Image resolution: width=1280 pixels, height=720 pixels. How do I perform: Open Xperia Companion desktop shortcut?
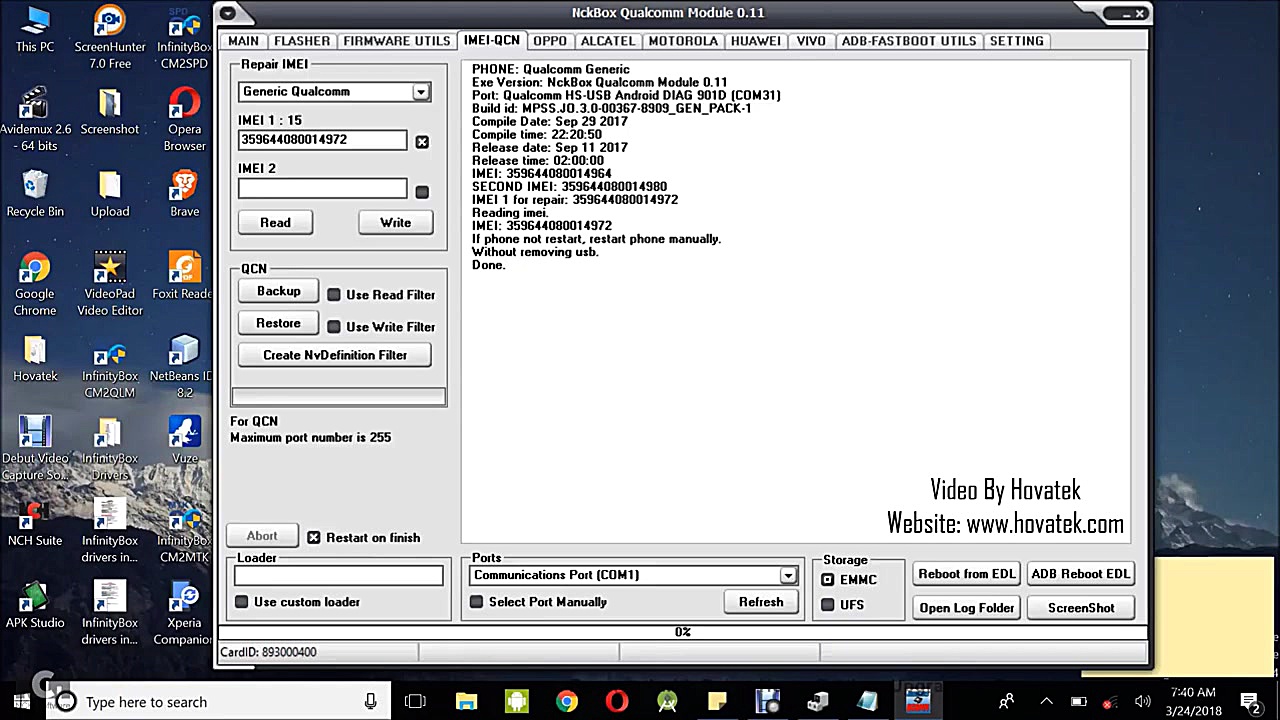coord(184,614)
